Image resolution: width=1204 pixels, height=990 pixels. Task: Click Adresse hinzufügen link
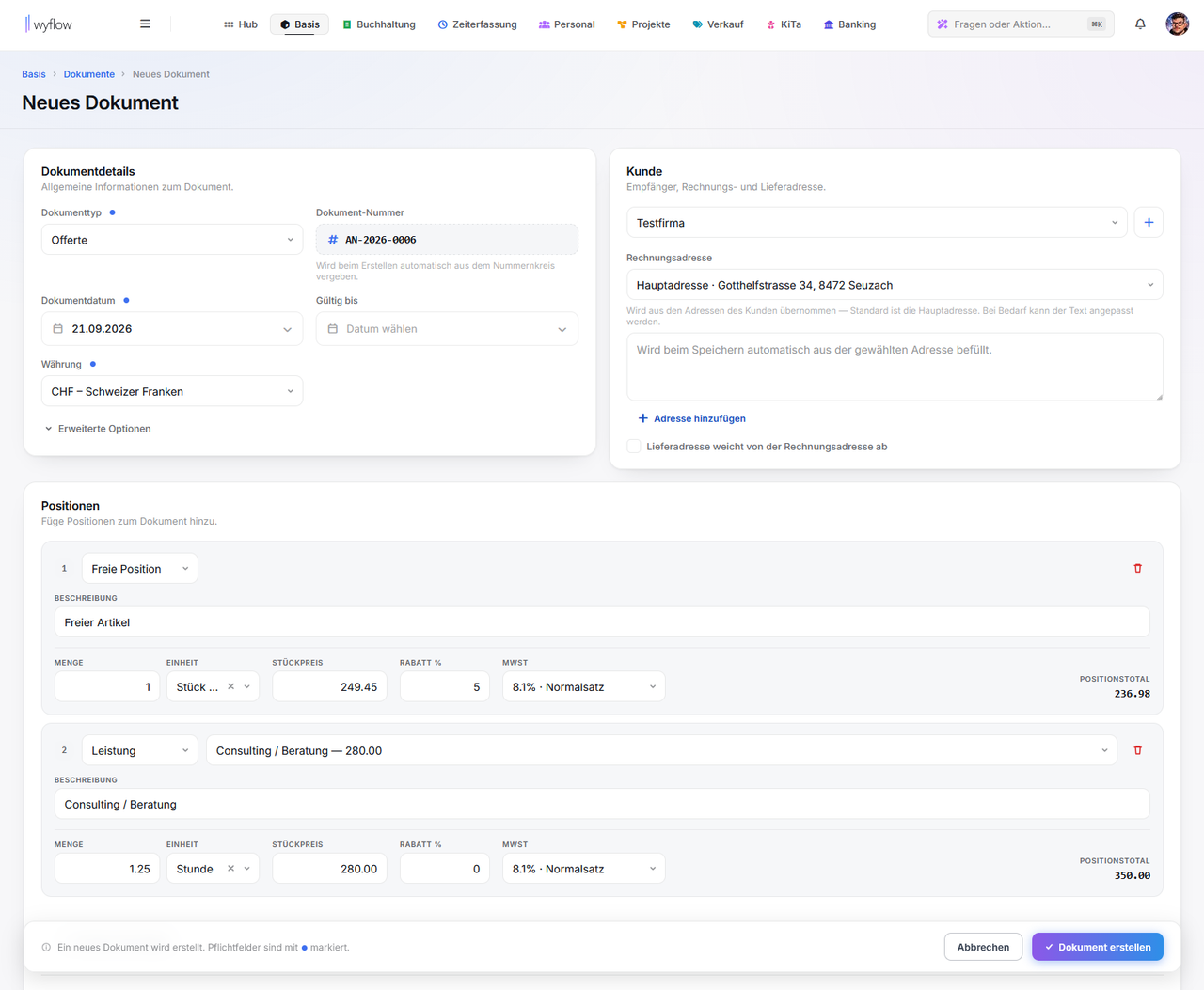pyautogui.click(x=691, y=418)
